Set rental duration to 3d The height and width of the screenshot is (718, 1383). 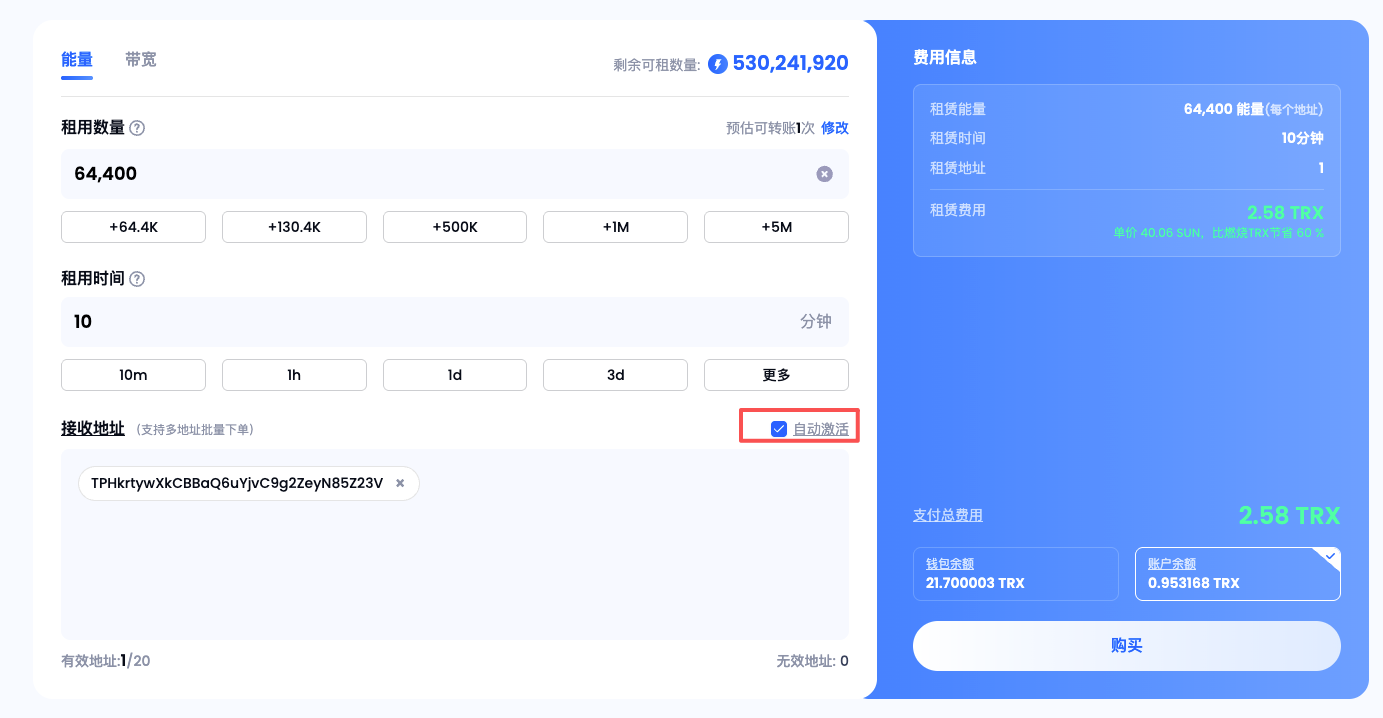pos(616,375)
